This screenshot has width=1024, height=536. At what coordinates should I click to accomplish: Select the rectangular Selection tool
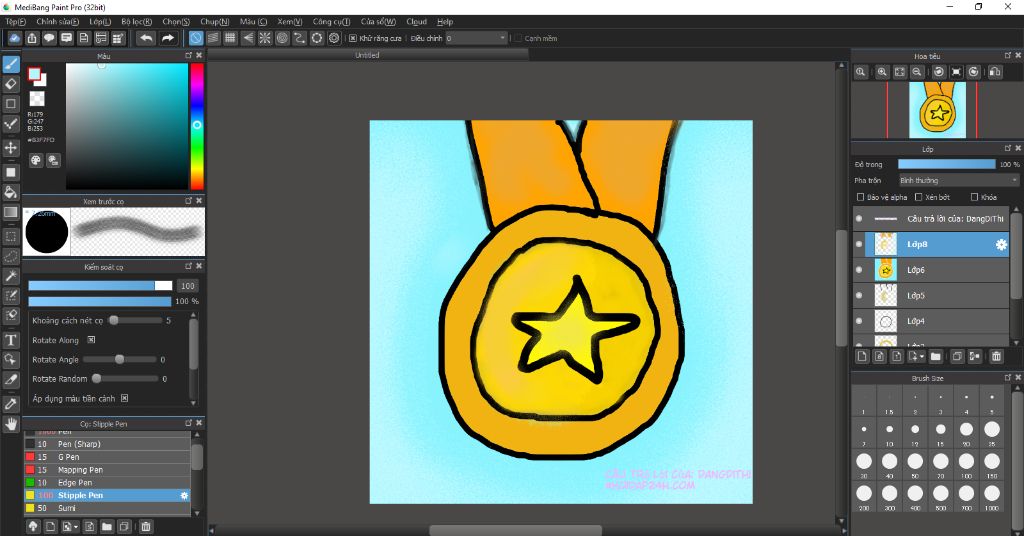(11, 236)
